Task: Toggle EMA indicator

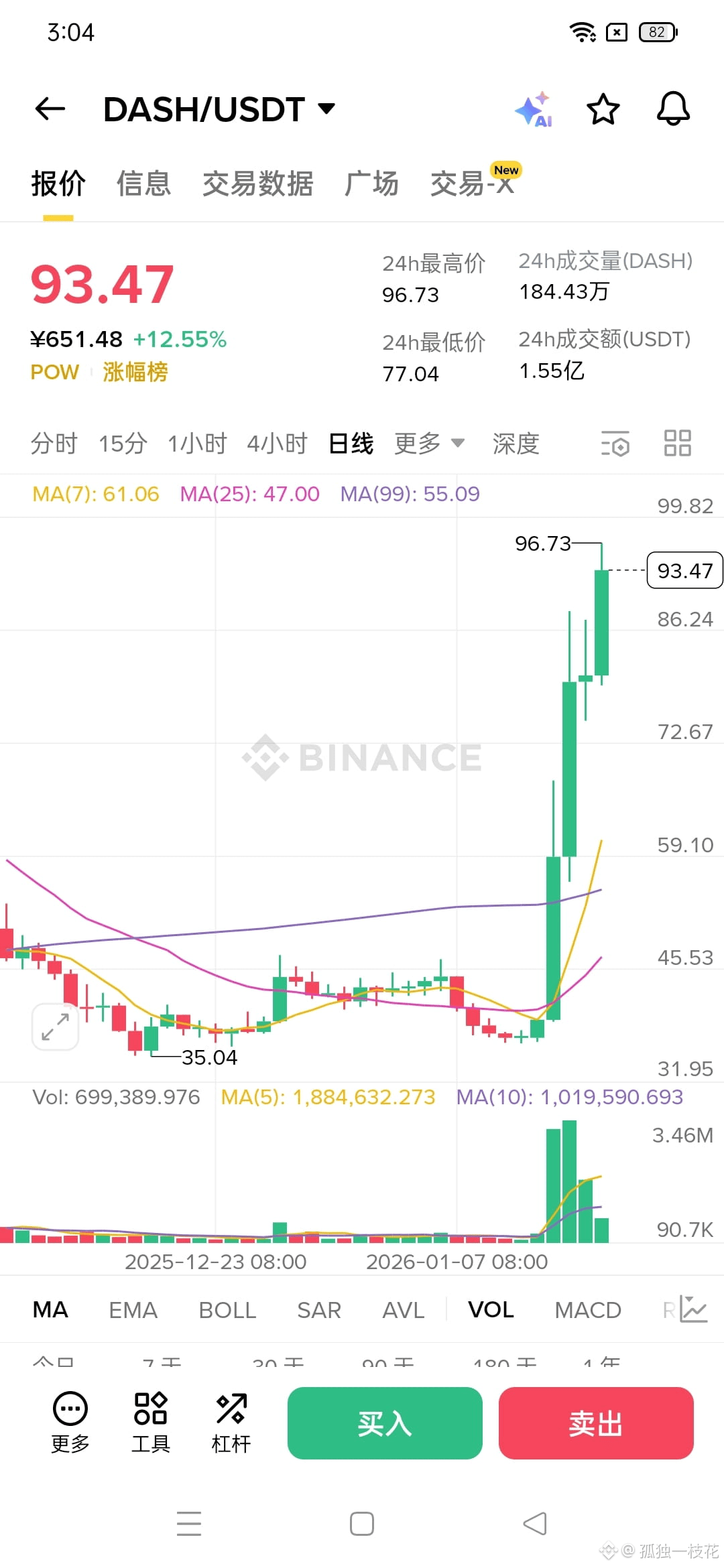Action: coord(133,1309)
